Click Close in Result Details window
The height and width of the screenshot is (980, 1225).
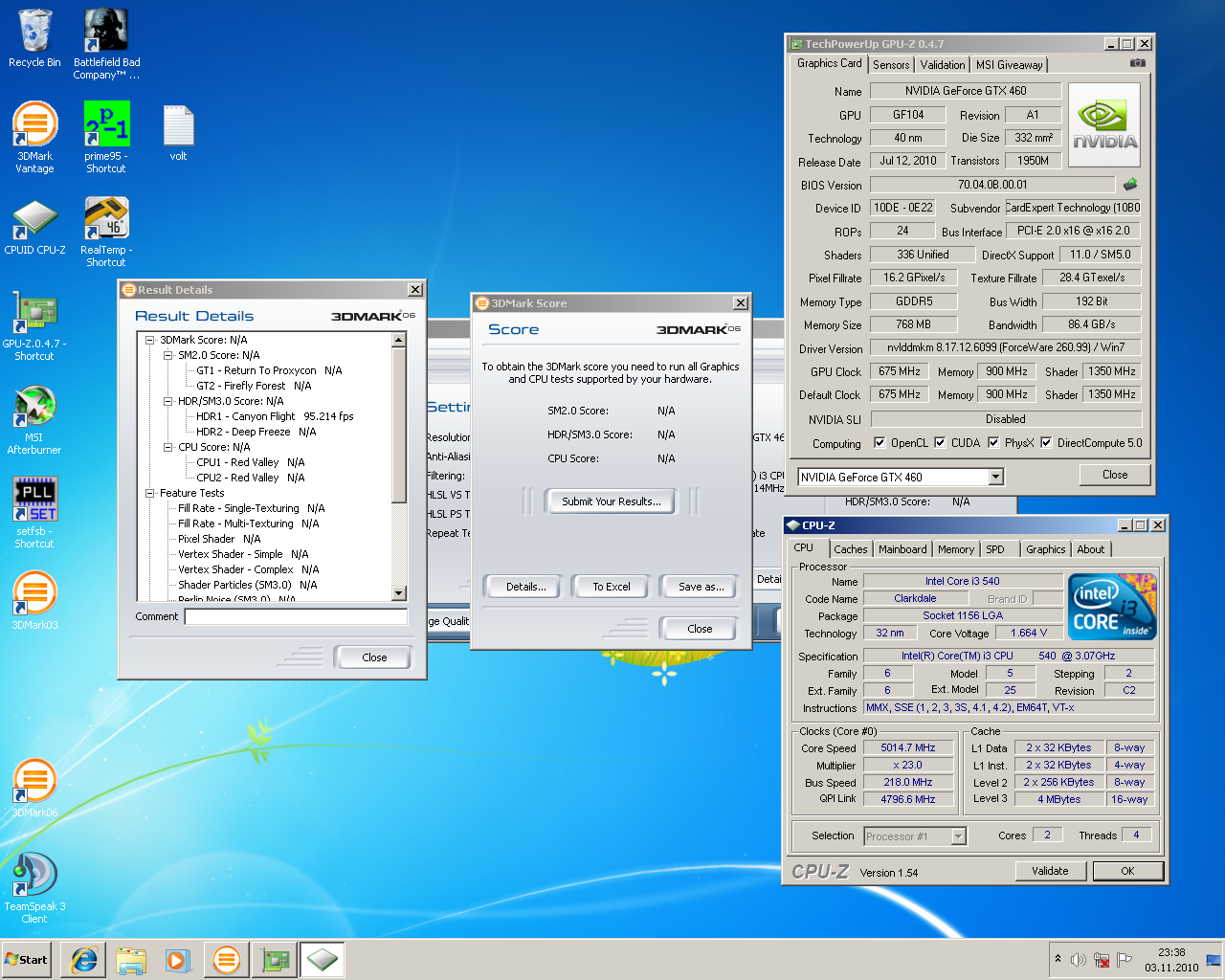tap(374, 657)
